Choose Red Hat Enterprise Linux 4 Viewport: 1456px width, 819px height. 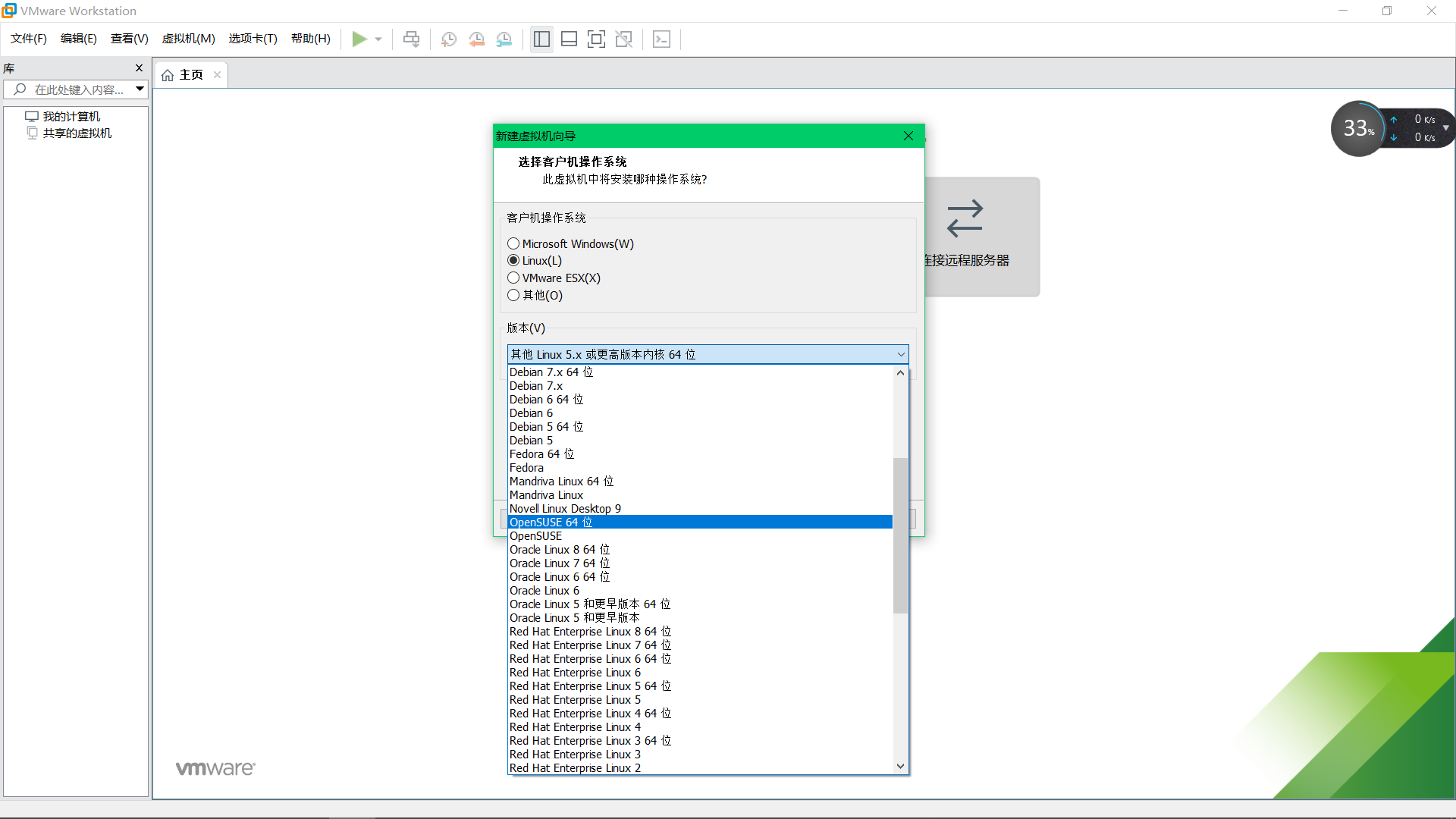[701, 727]
